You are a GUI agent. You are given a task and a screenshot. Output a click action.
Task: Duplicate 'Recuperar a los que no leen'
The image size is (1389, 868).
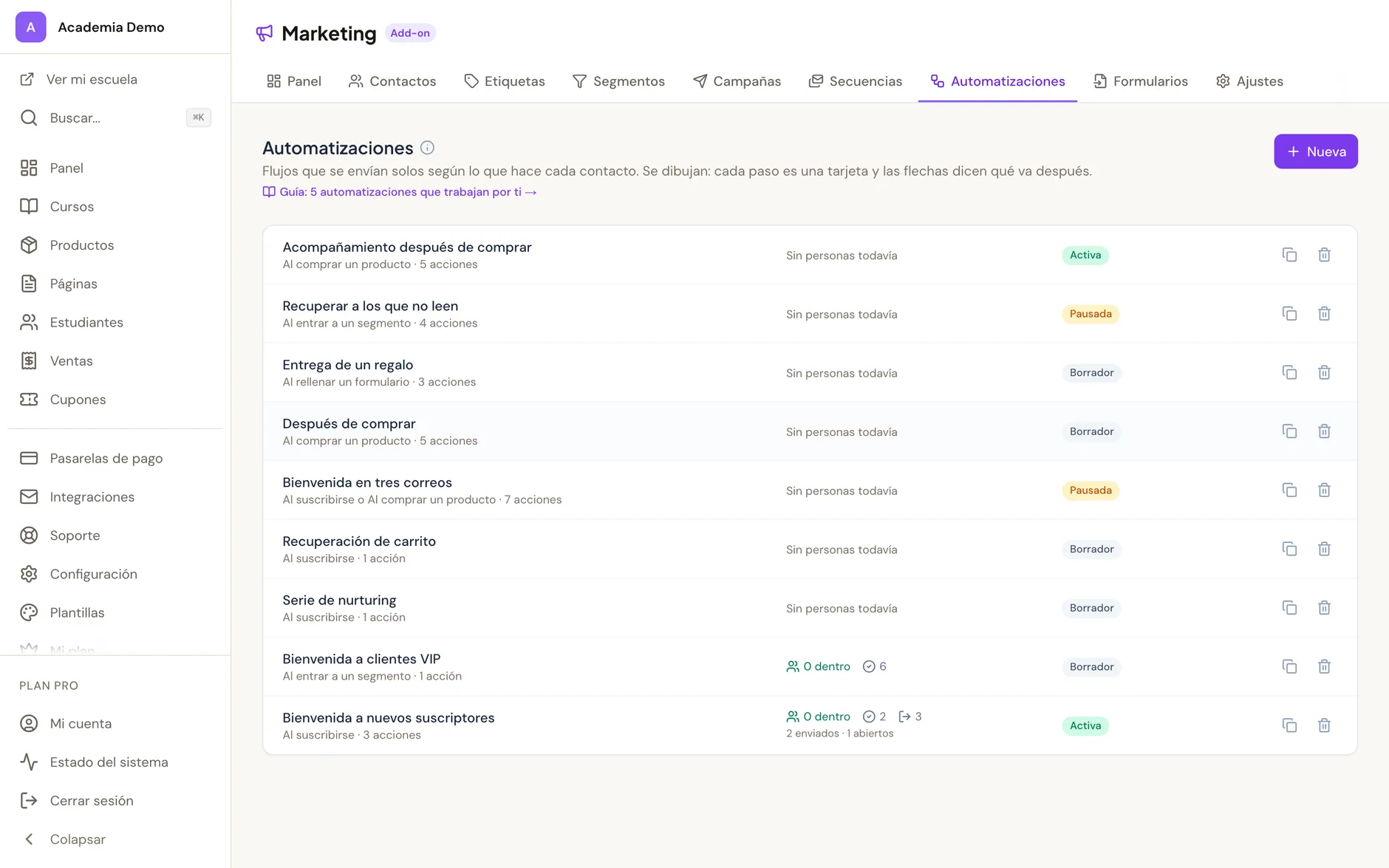[x=1289, y=314]
